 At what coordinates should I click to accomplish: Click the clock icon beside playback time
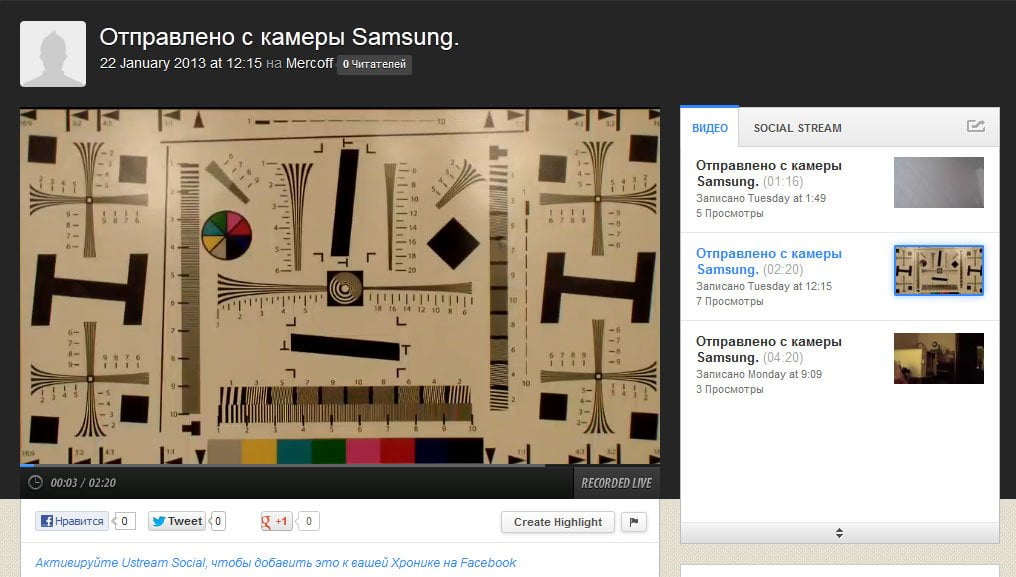36,482
